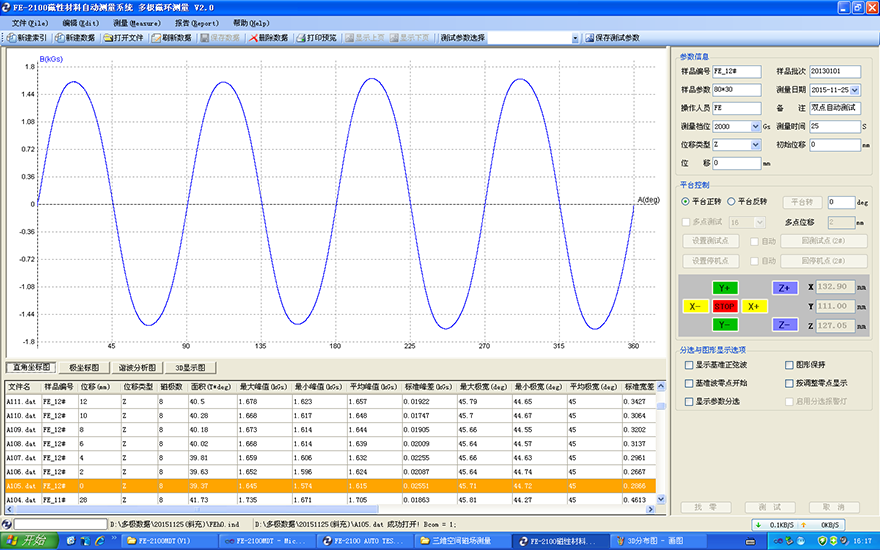Click the 刷新数据 (refresh data) toolbar icon

click(x=157, y=38)
